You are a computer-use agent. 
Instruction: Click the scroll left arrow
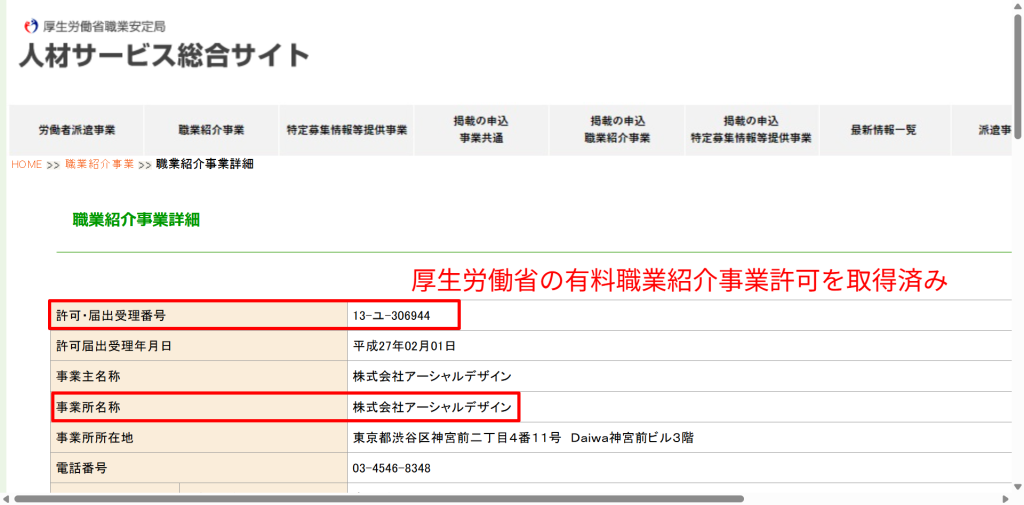point(5,499)
